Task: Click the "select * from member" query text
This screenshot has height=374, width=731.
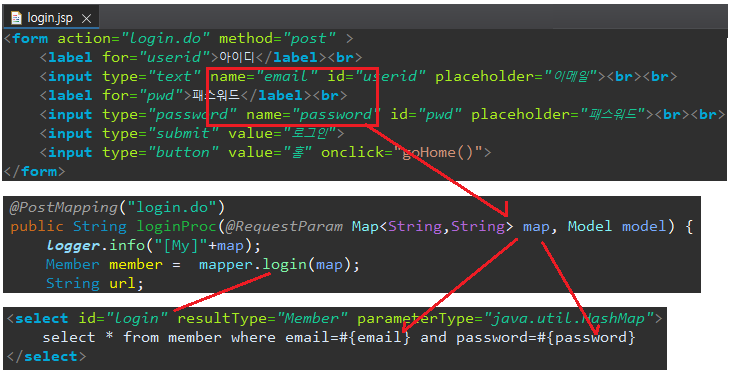Action: point(132,338)
